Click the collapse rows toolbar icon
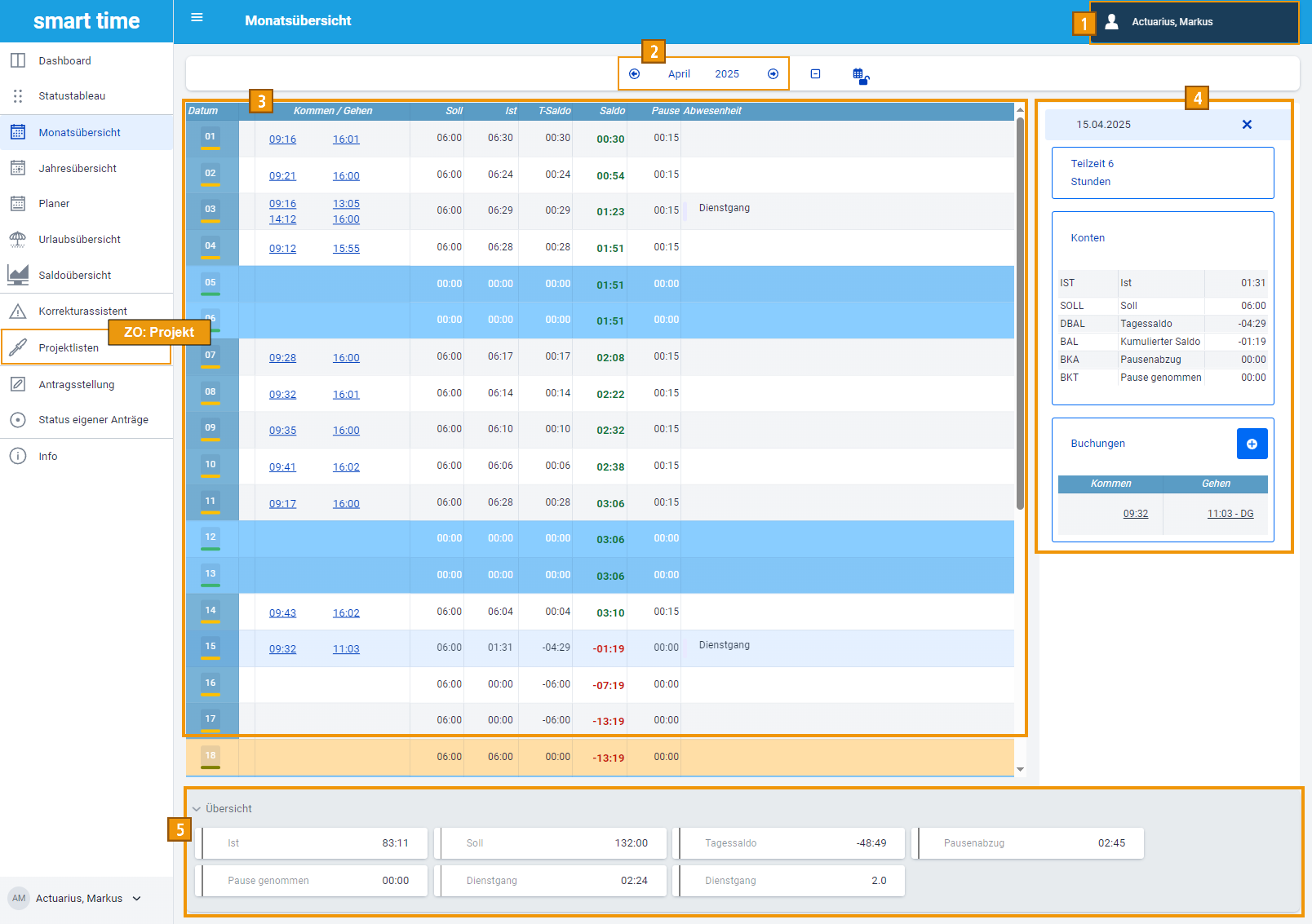The width and height of the screenshot is (1312, 924). coord(815,74)
